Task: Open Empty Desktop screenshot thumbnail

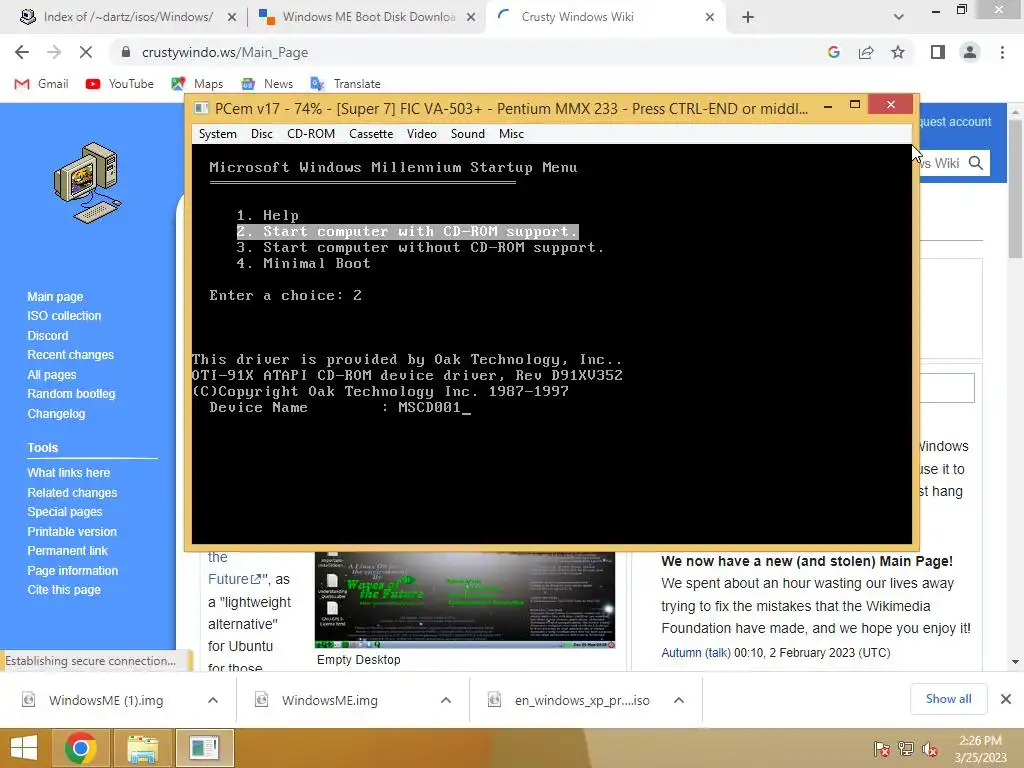Action: pyautogui.click(x=465, y=600)
